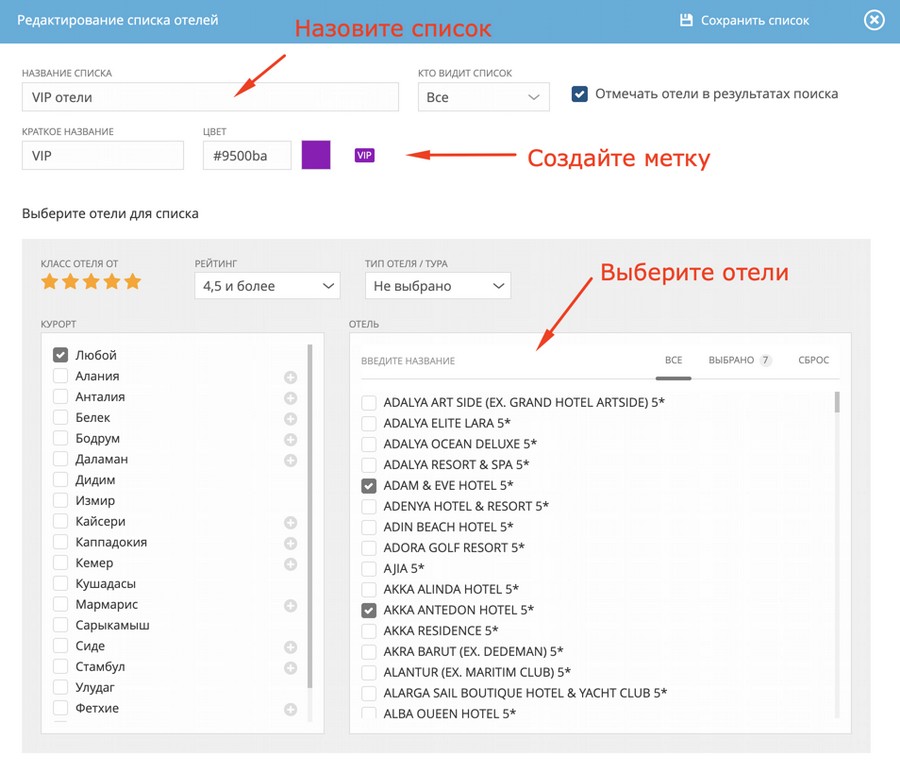Viewport: 900px width, 774px height.
Task: Expand the Анталия resort plus icon
Action: click(x=290, y=398)
